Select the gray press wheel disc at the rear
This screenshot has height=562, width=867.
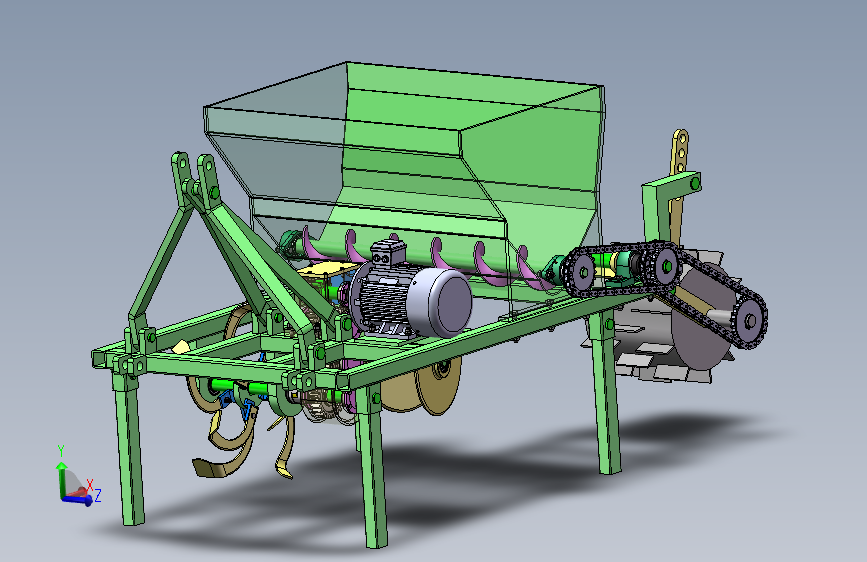point(701,324)
